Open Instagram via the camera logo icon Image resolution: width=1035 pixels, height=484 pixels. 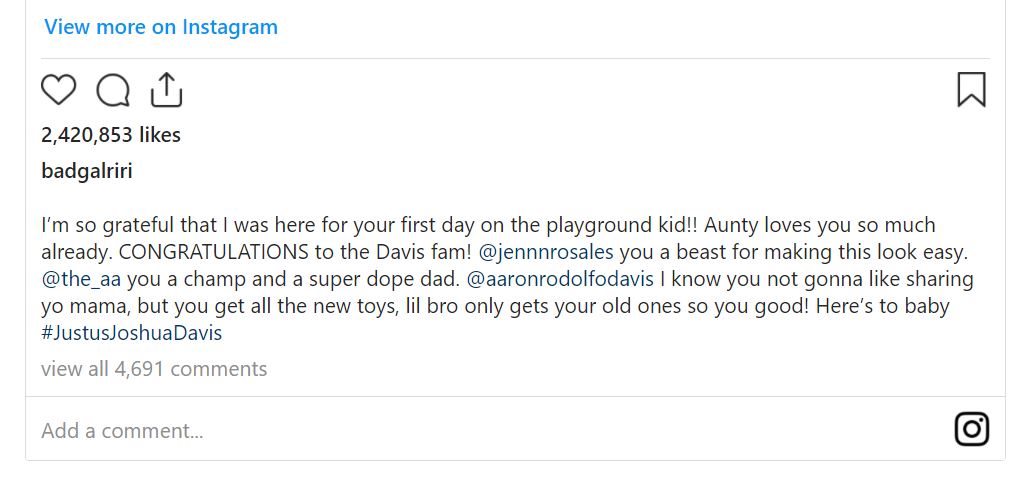pos(972,429)
